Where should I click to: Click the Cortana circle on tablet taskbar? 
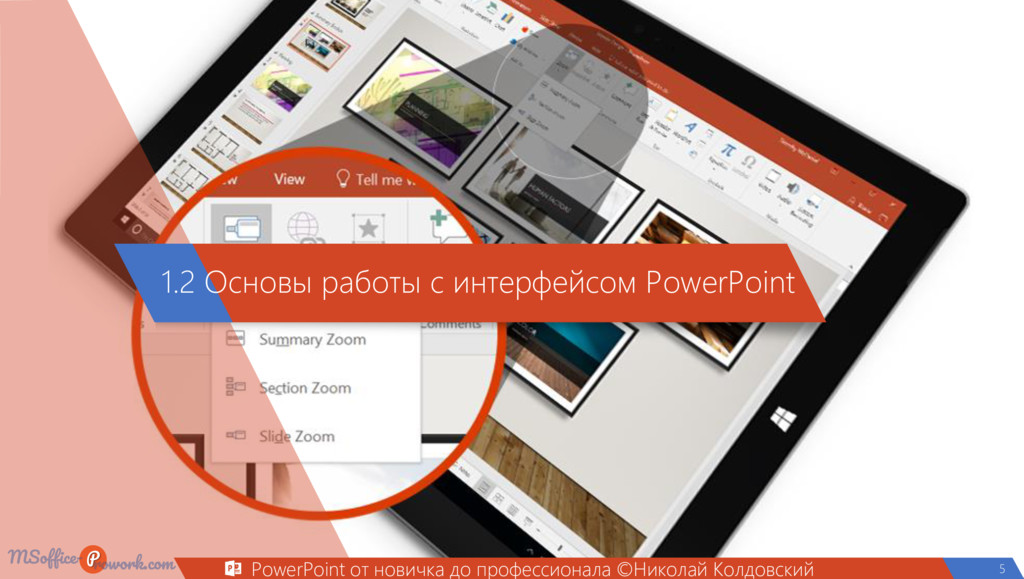(137, 228)
